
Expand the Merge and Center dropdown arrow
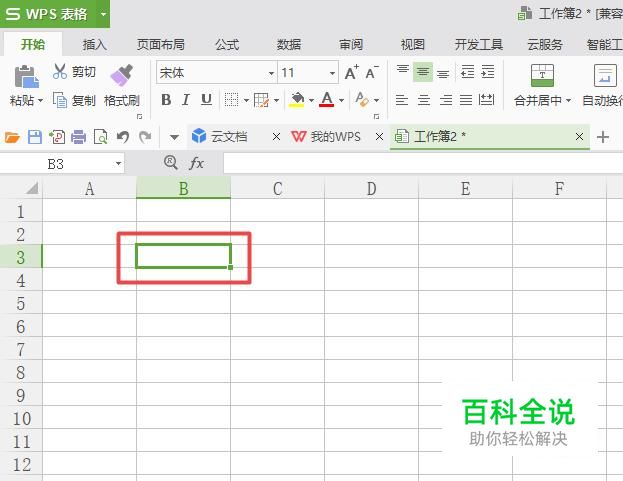(x=568, y=100)
